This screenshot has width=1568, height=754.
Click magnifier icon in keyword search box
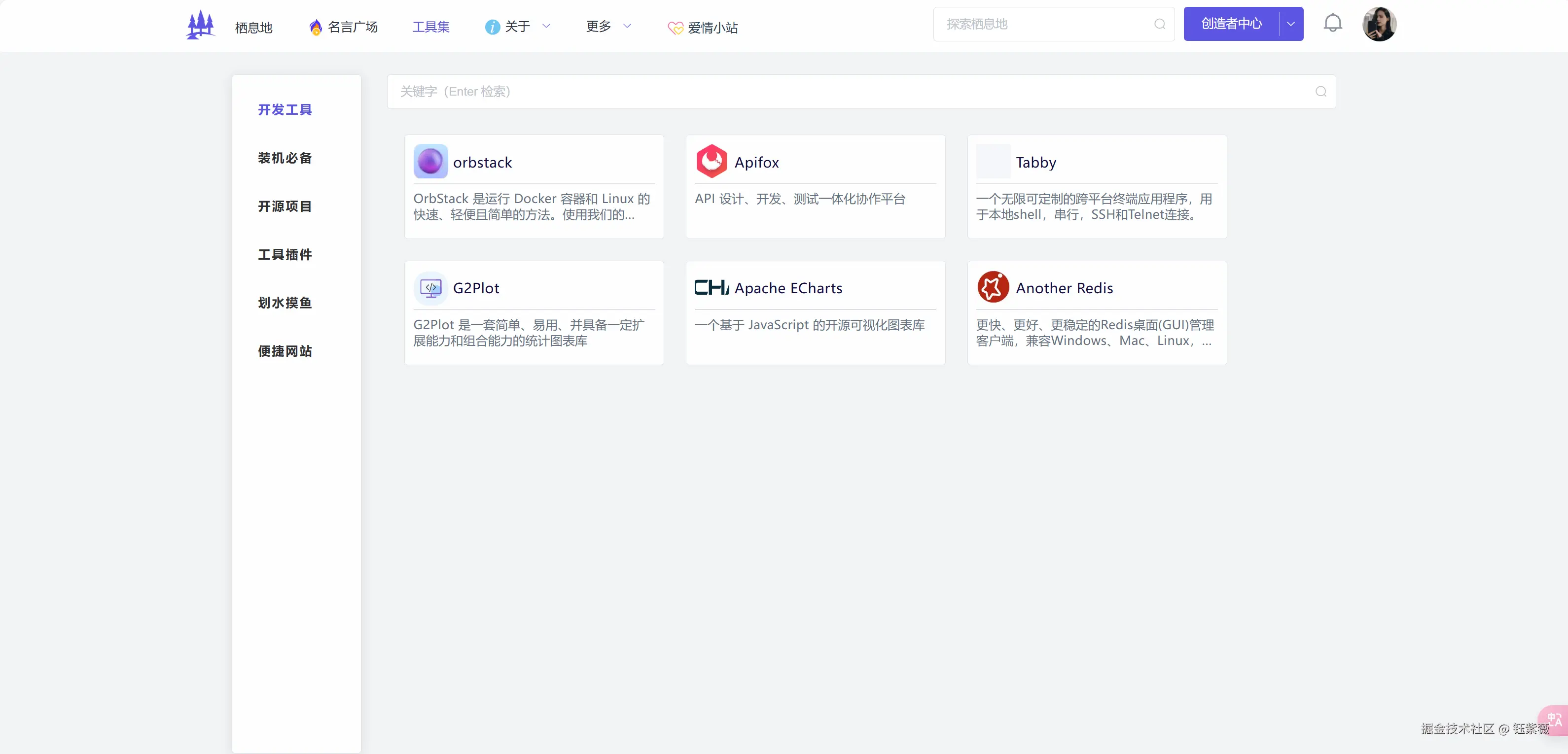coord(1320,92)
